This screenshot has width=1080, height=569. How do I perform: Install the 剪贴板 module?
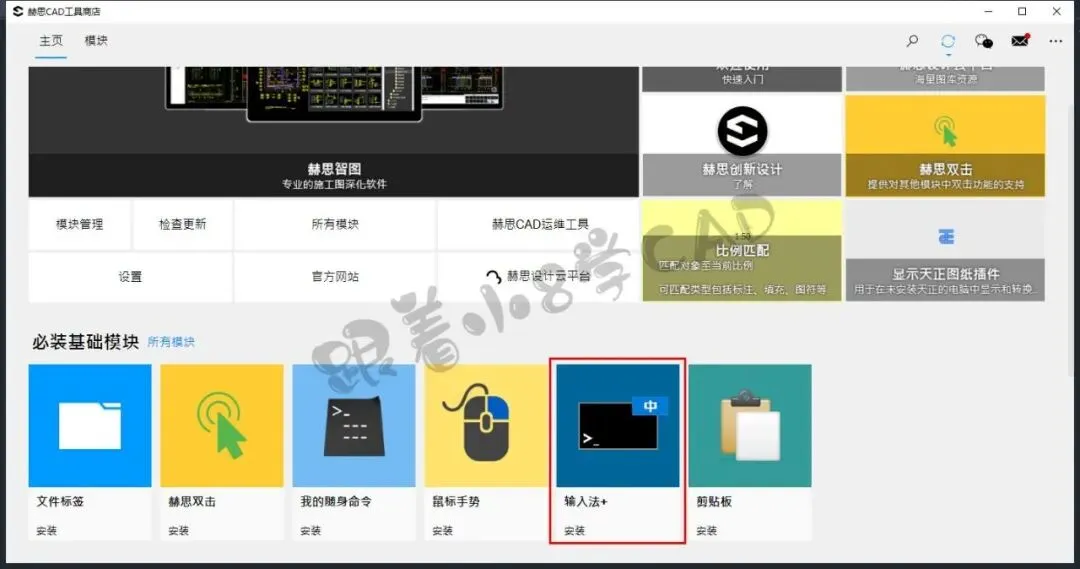[x=707, y=530]
